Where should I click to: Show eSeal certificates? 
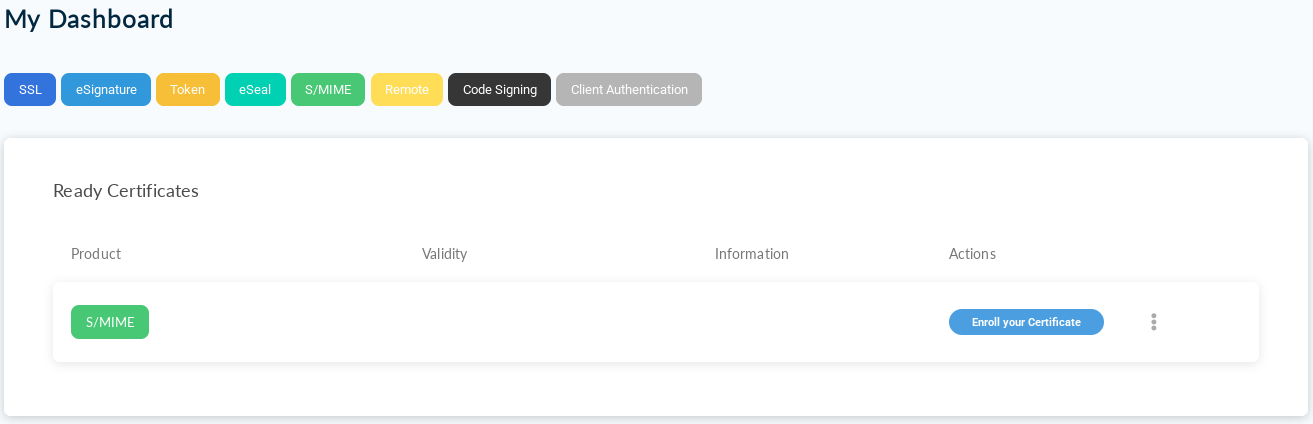(x=255, y=89)
